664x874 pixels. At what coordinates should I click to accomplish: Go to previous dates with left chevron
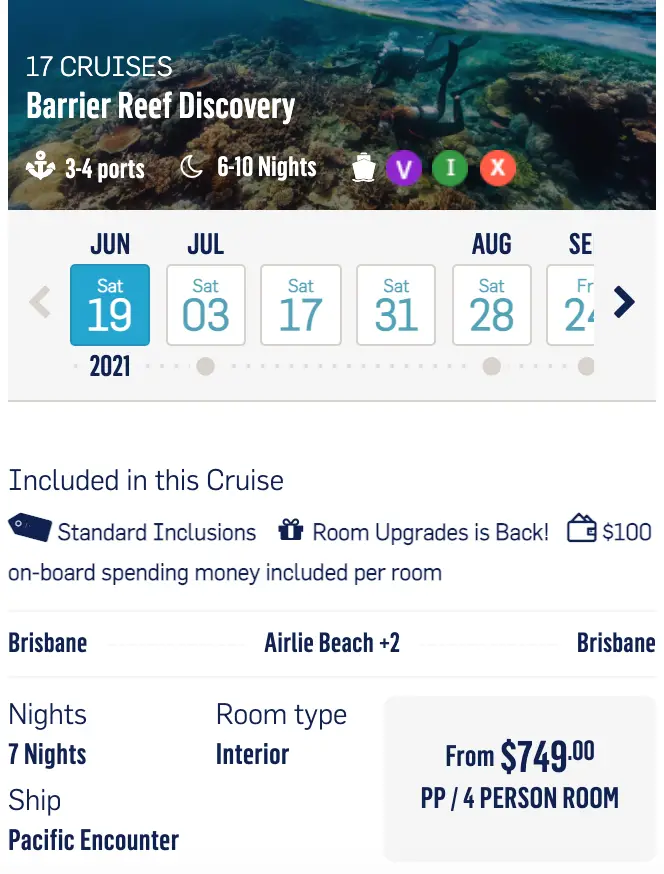pos(40,302)
